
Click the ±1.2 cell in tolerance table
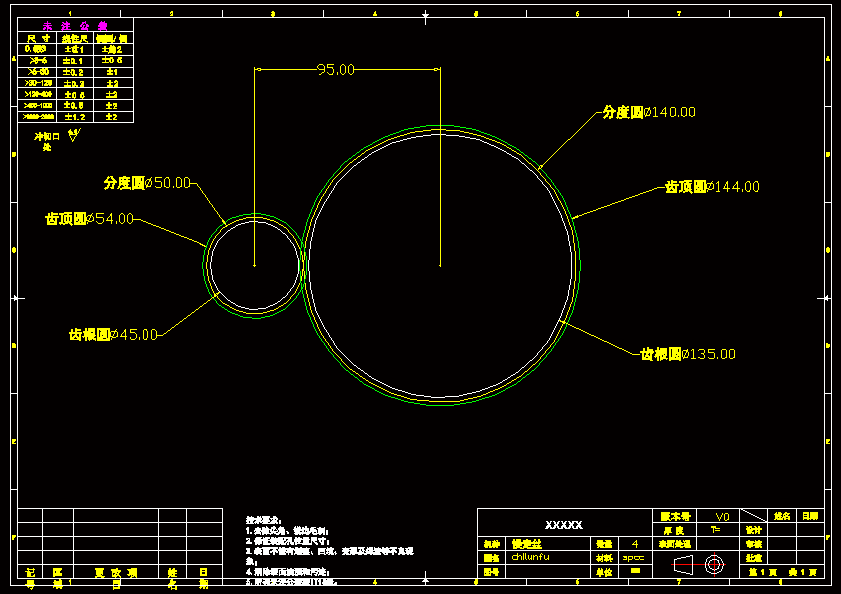coord(74,117)
